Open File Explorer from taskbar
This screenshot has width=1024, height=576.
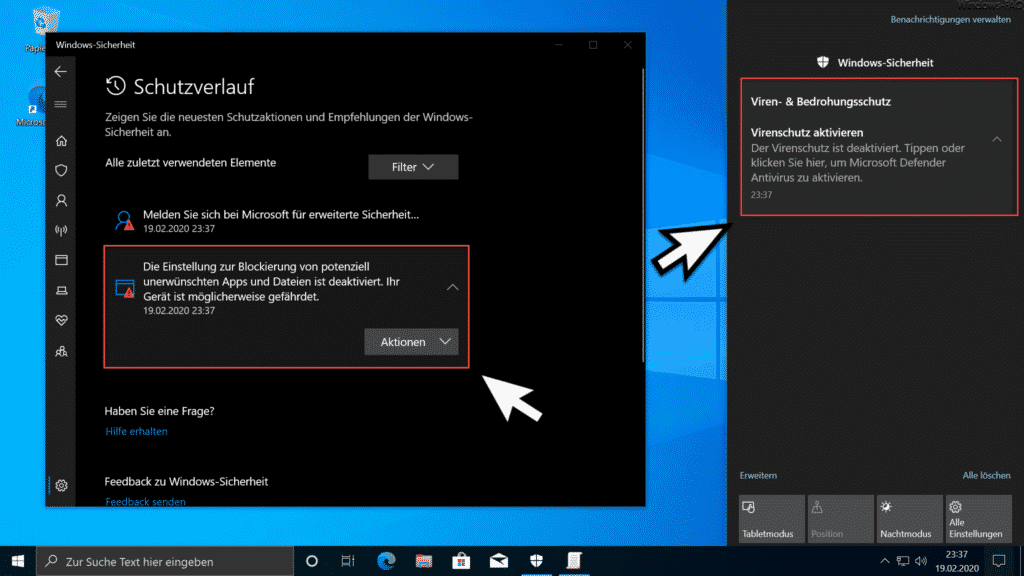pos(423,561)
